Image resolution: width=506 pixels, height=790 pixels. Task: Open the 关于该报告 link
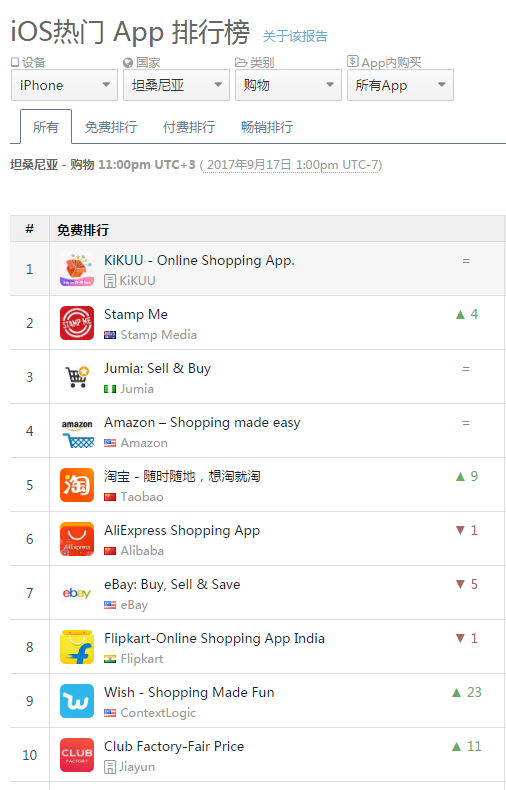(x=295, y=36)
